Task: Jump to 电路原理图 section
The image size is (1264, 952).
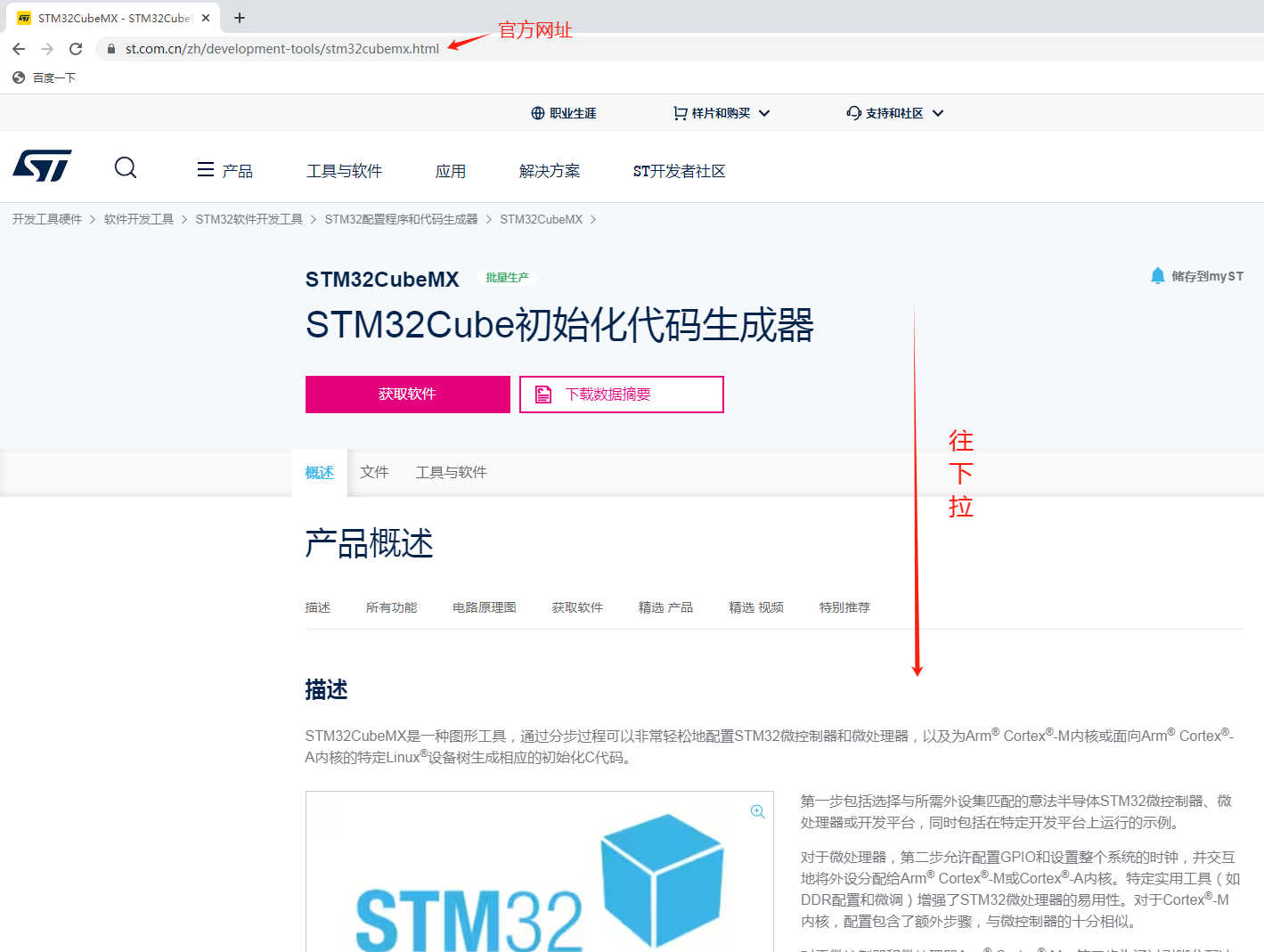Action: (485, 607)
